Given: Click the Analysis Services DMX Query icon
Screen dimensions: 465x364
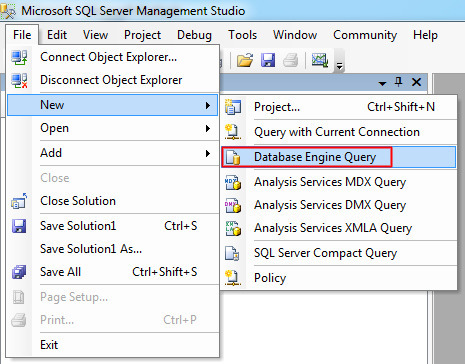Looking at the screenshot, I should [x=233, y=205].
